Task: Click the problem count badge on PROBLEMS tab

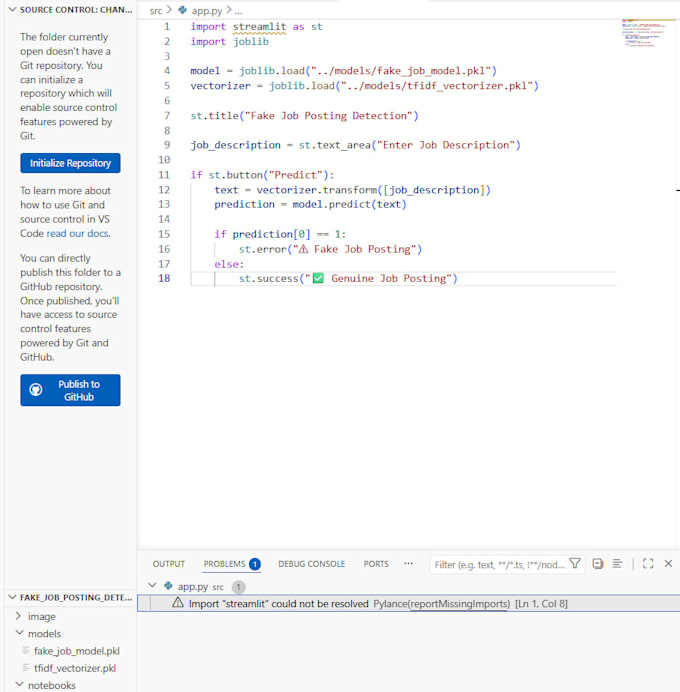Action: (255, 564)
